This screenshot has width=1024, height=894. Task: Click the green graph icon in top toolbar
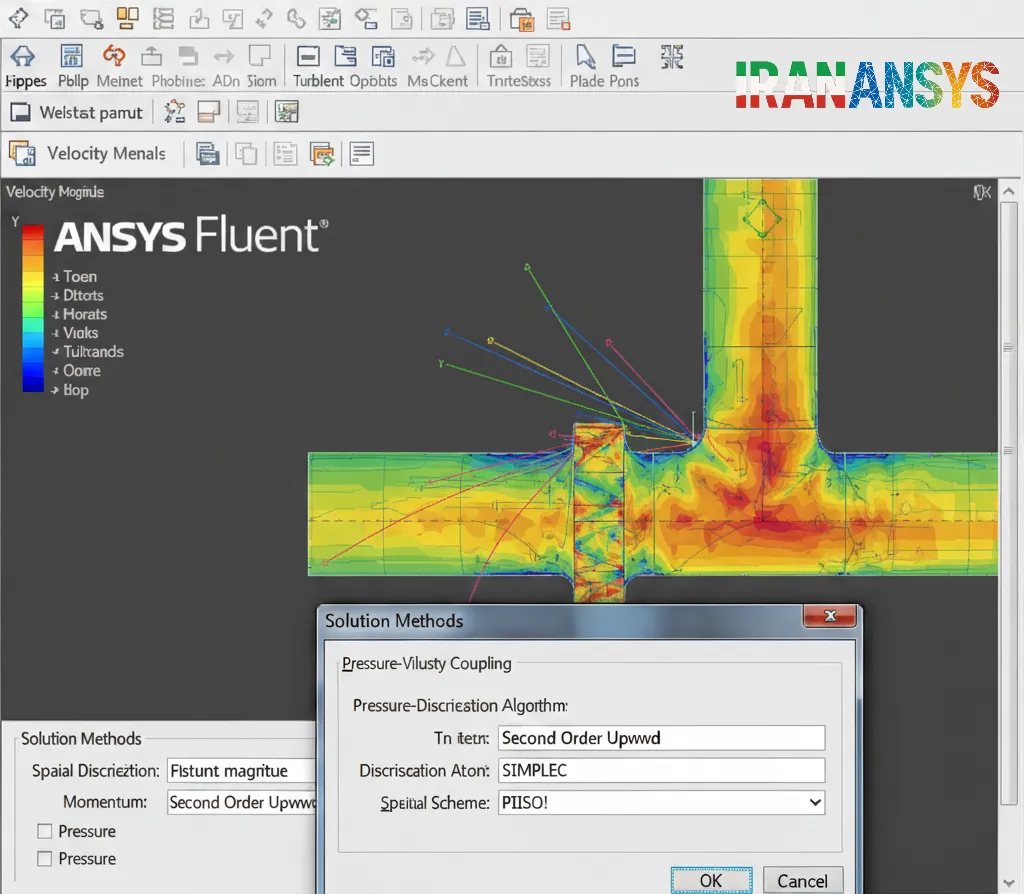click(x=329, y=19)
